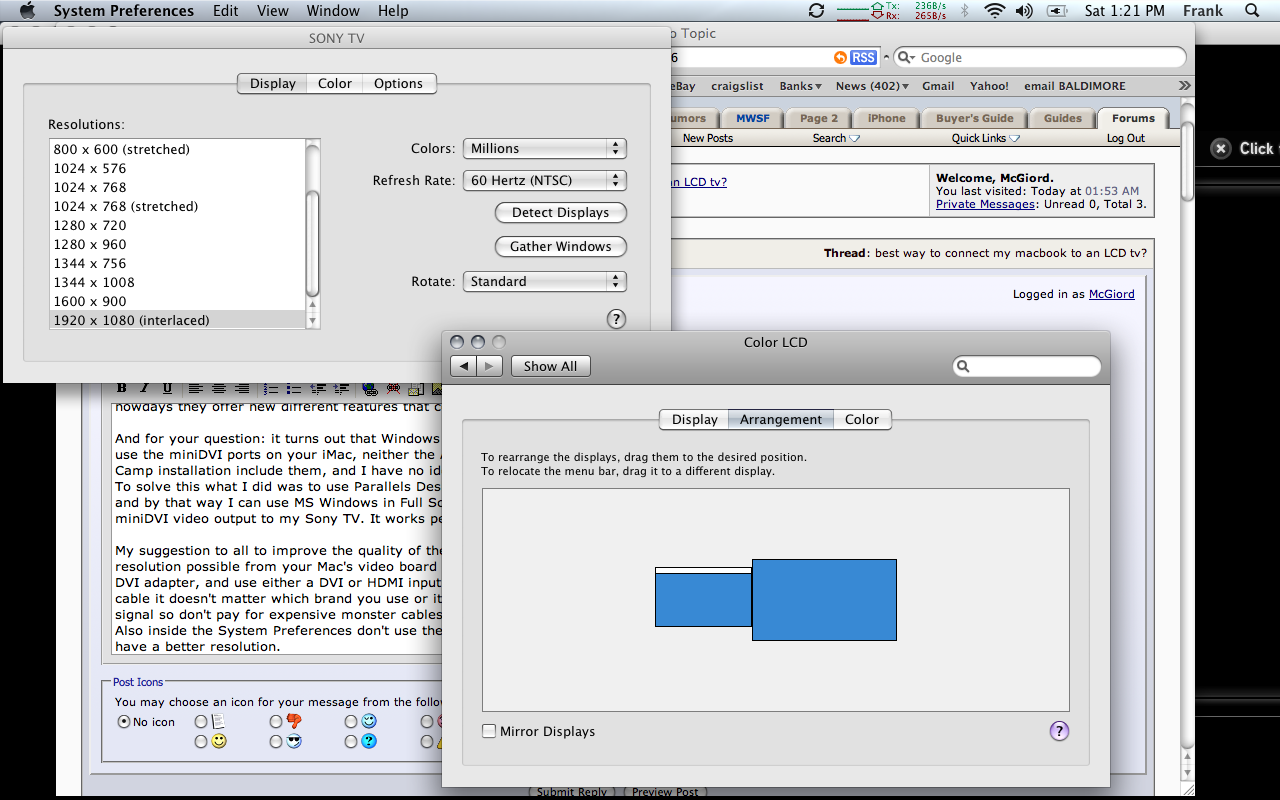Select the 'No icon' radio button
Screen dimensions: 1280x800
click(124, 721)
